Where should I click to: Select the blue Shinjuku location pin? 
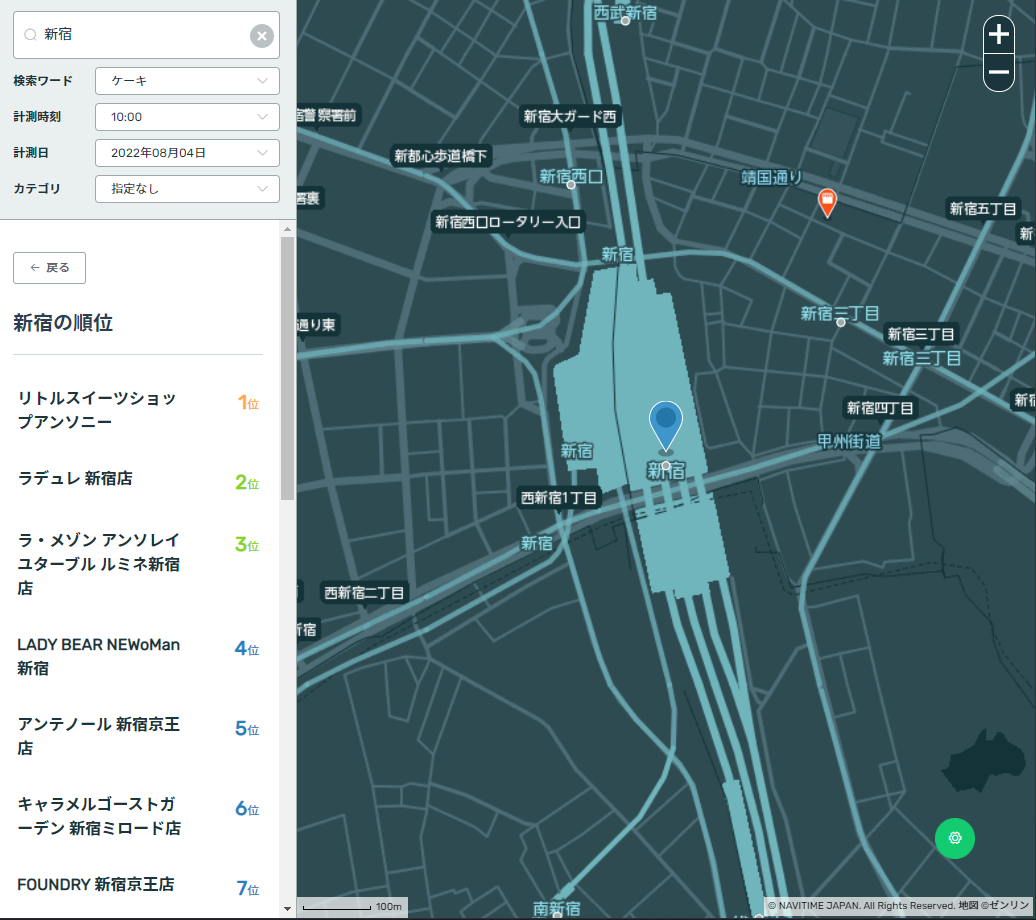click(666, 426)
